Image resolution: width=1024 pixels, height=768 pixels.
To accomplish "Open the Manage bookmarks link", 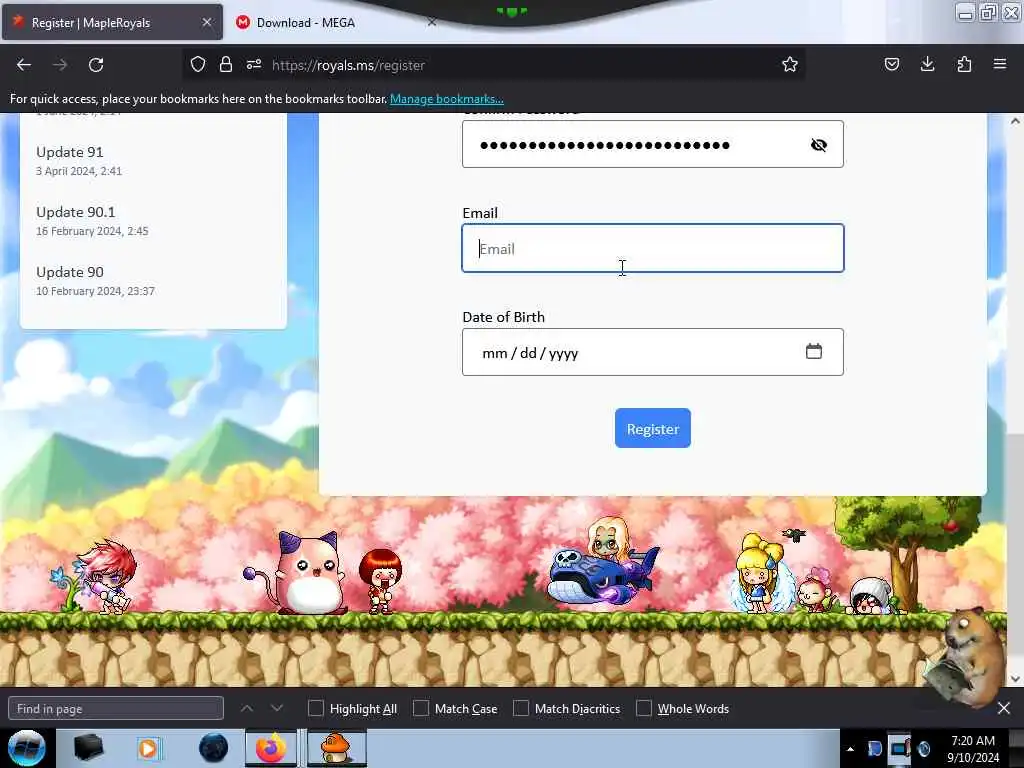I will coord(447,99).
